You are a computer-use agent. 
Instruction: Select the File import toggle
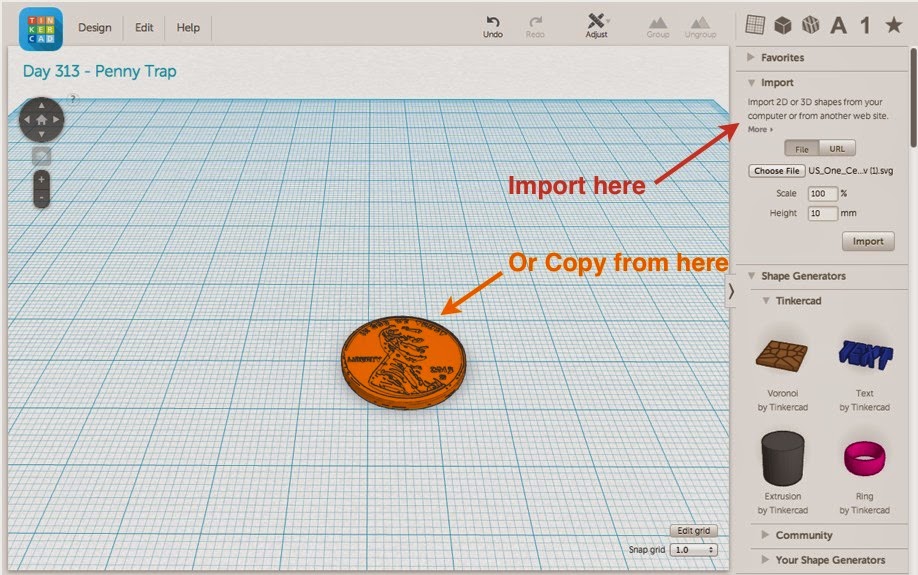801,149
